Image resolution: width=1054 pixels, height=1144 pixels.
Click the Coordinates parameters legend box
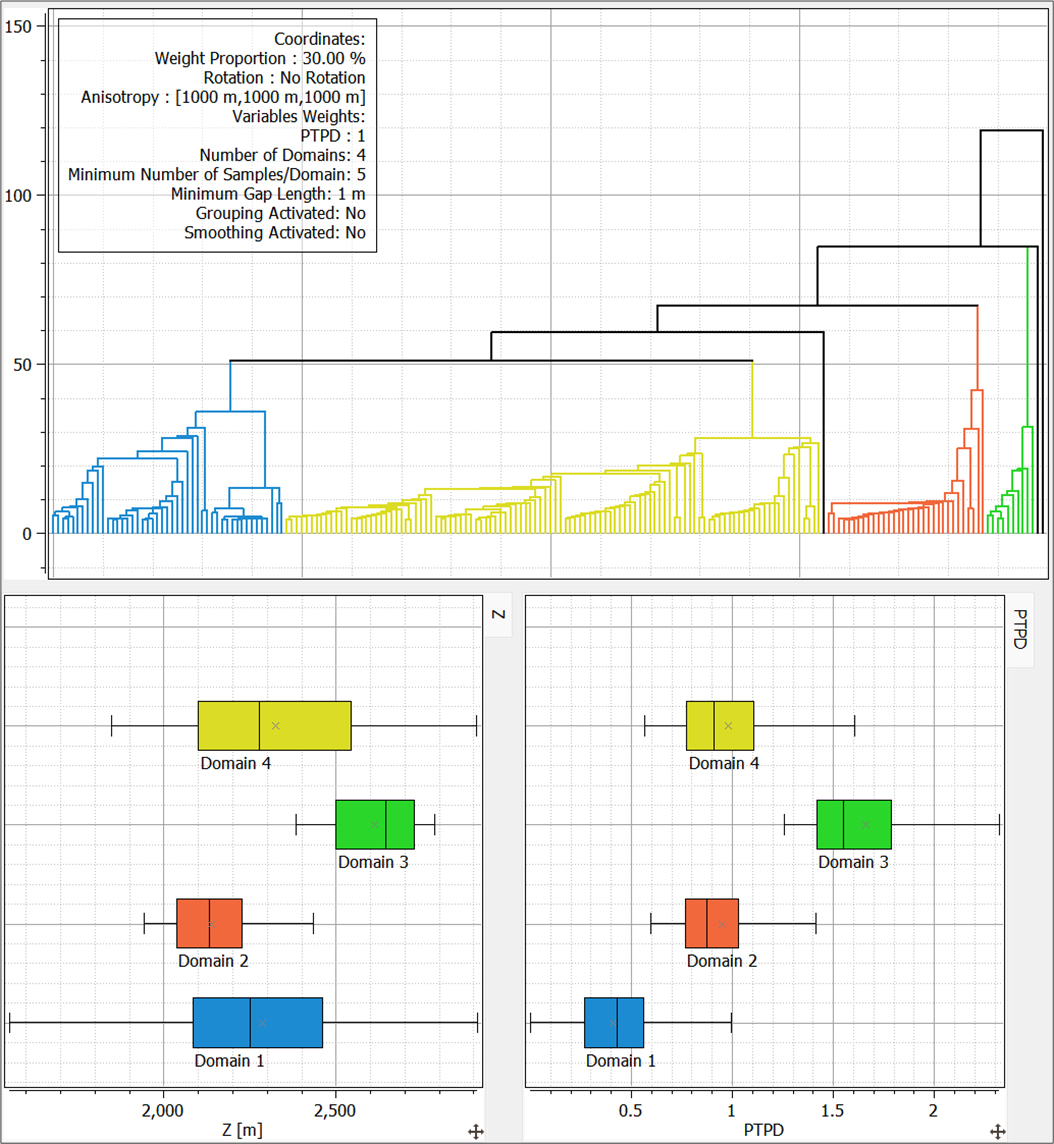[217, 135]
